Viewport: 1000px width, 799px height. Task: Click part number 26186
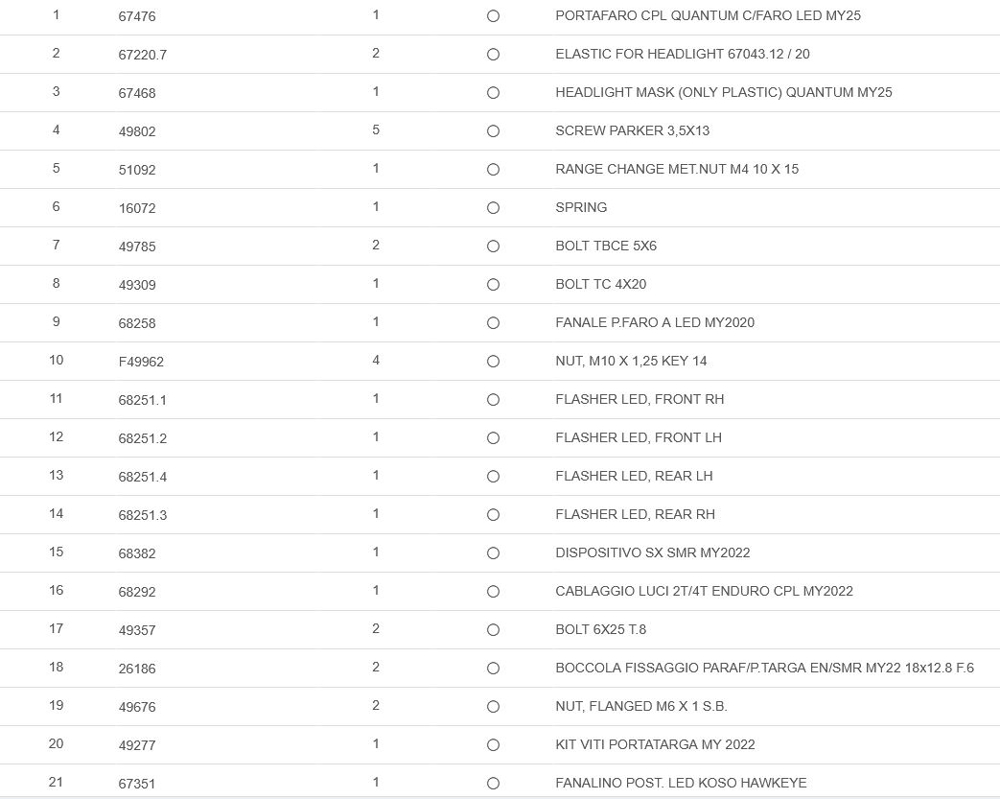pos(137,668)
